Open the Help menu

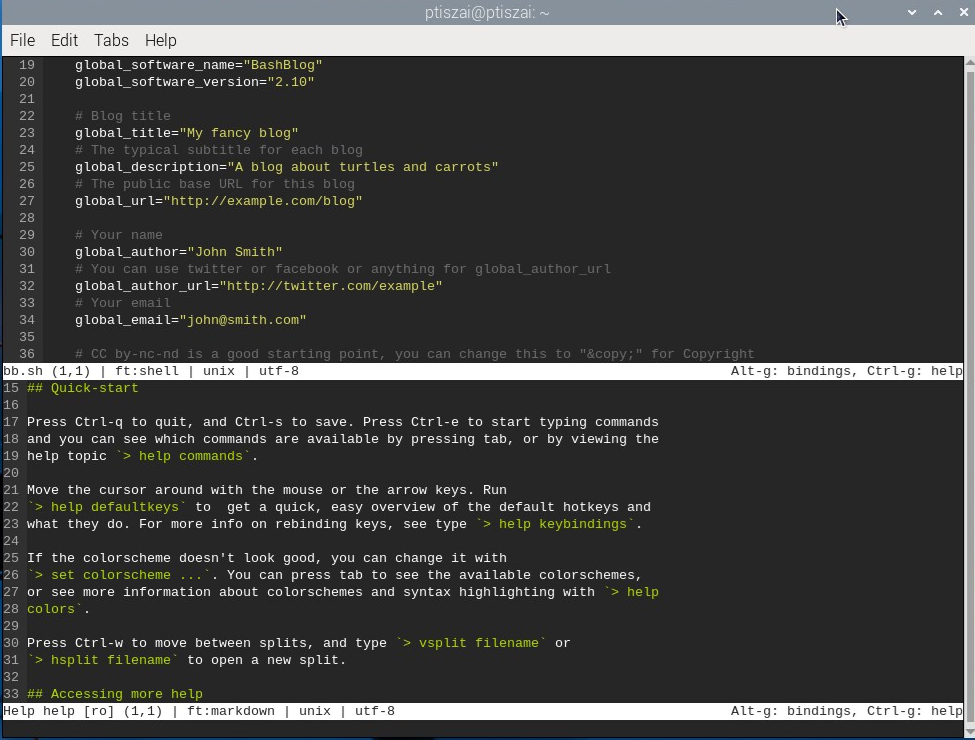[x=160, y=40]
